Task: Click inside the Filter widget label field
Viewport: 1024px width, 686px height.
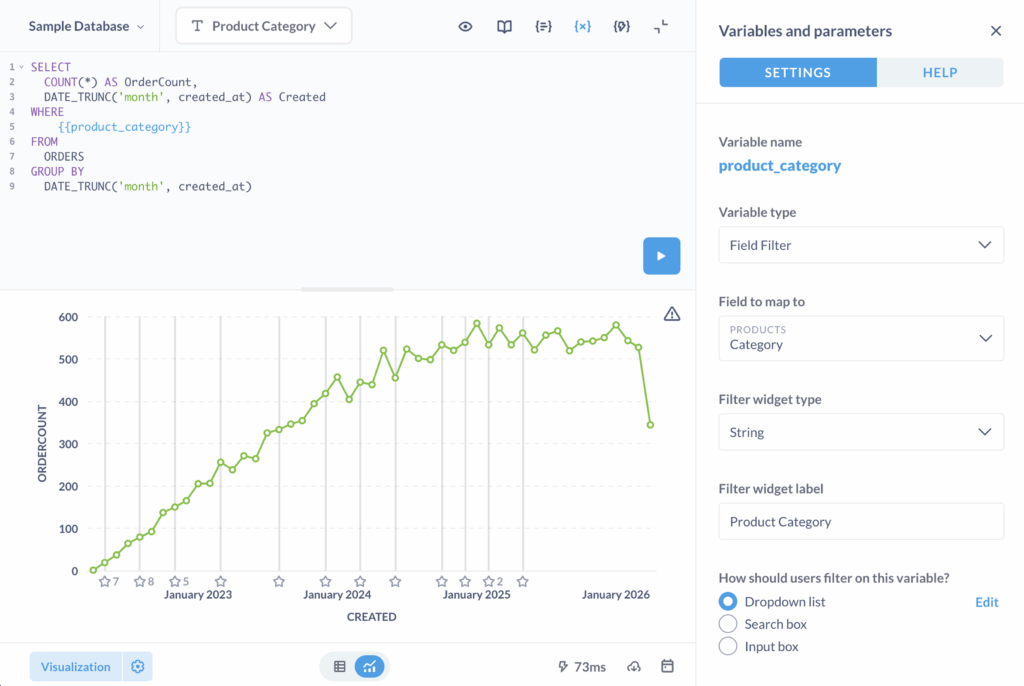Action: 861,521
